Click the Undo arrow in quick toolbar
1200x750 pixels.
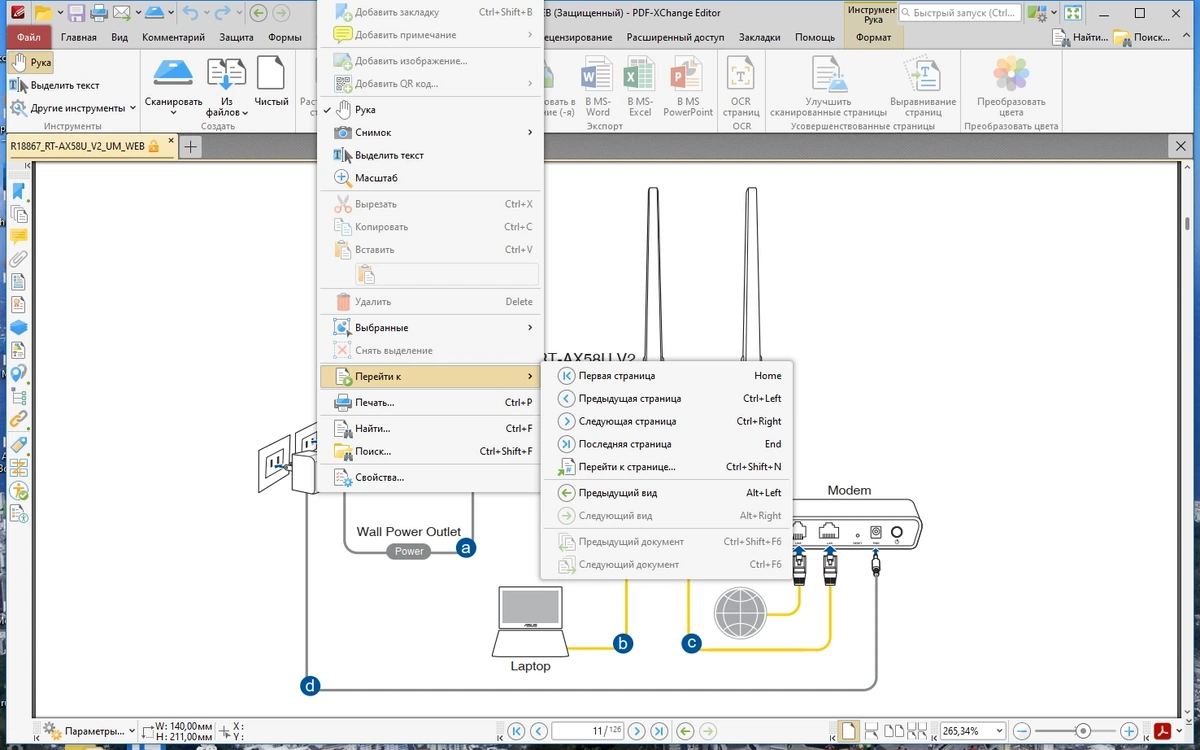pyautogui.click(x=190, y=13)
